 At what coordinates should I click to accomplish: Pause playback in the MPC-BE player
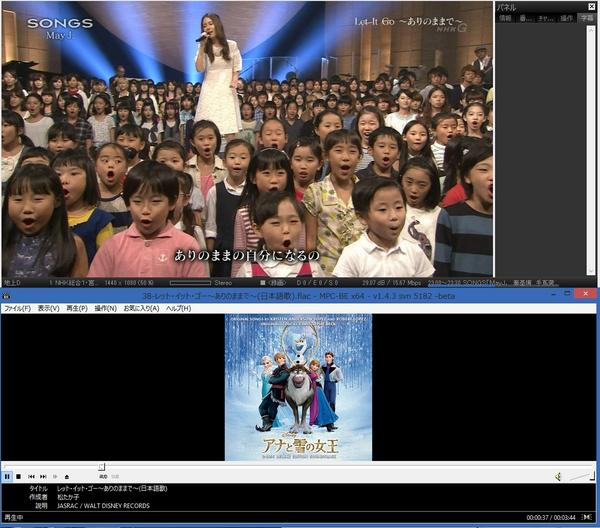[x=7, y=476]
